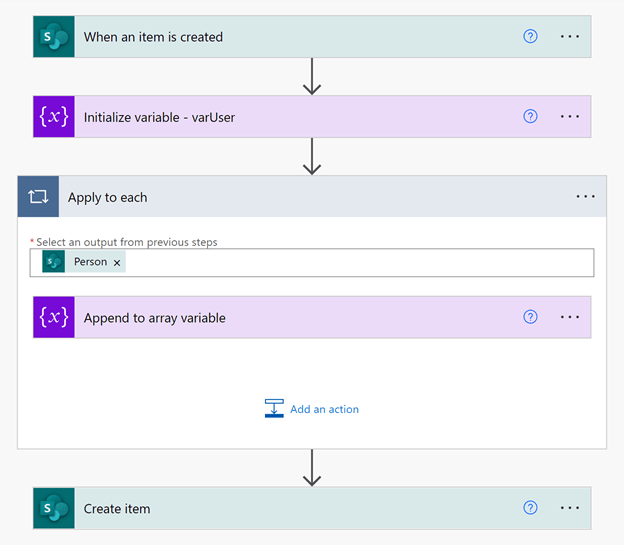Remove the Person token with its X
Image resolution: width=624 pixels, height=545 pixels.
[x=117, y=262]
